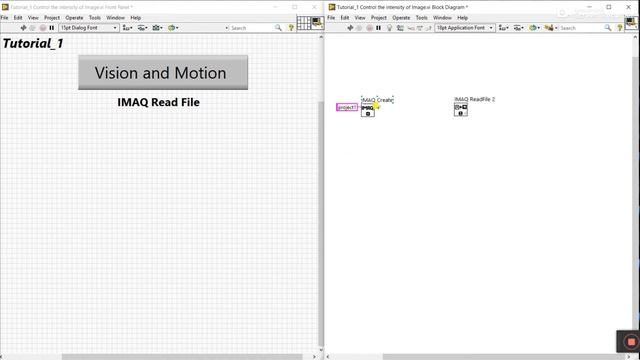
Task: Click Clean Up Diagram broom icon
Action: coord(549,28)
